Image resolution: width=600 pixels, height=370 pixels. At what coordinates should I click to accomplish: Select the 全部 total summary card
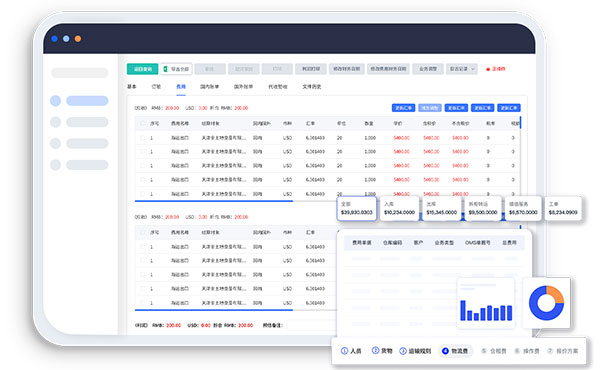pyautogui.click(x=357, y=209)
